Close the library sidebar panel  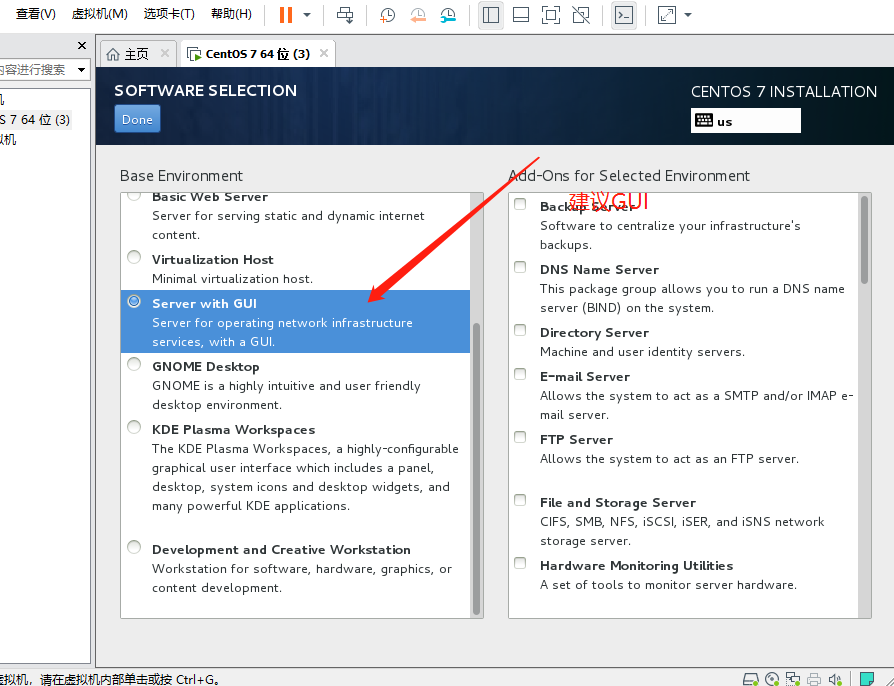[82, 46]
